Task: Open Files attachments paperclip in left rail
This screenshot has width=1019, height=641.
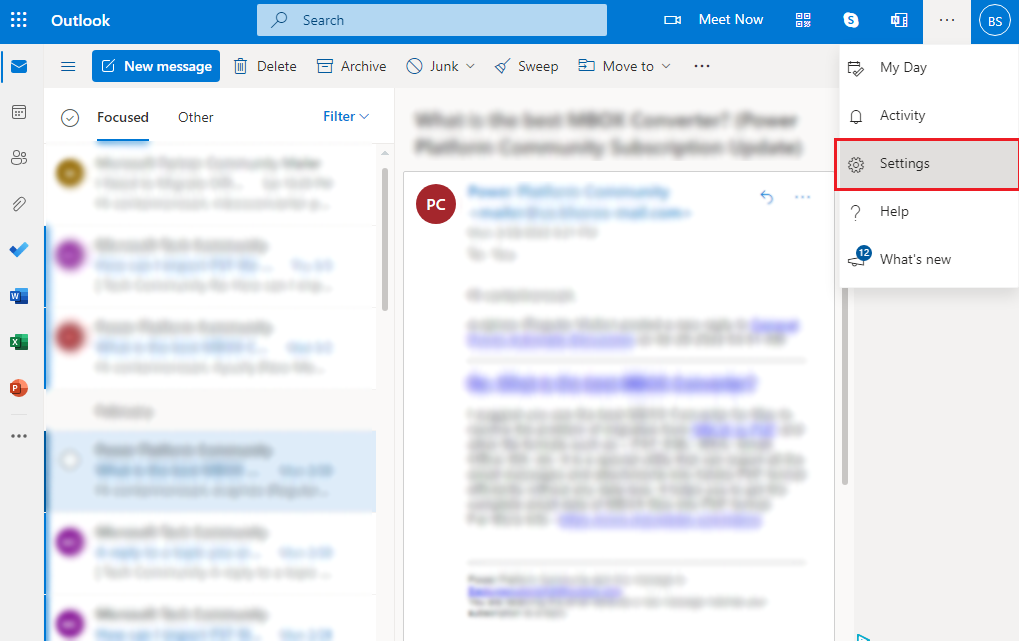Action: click(19, 204)
